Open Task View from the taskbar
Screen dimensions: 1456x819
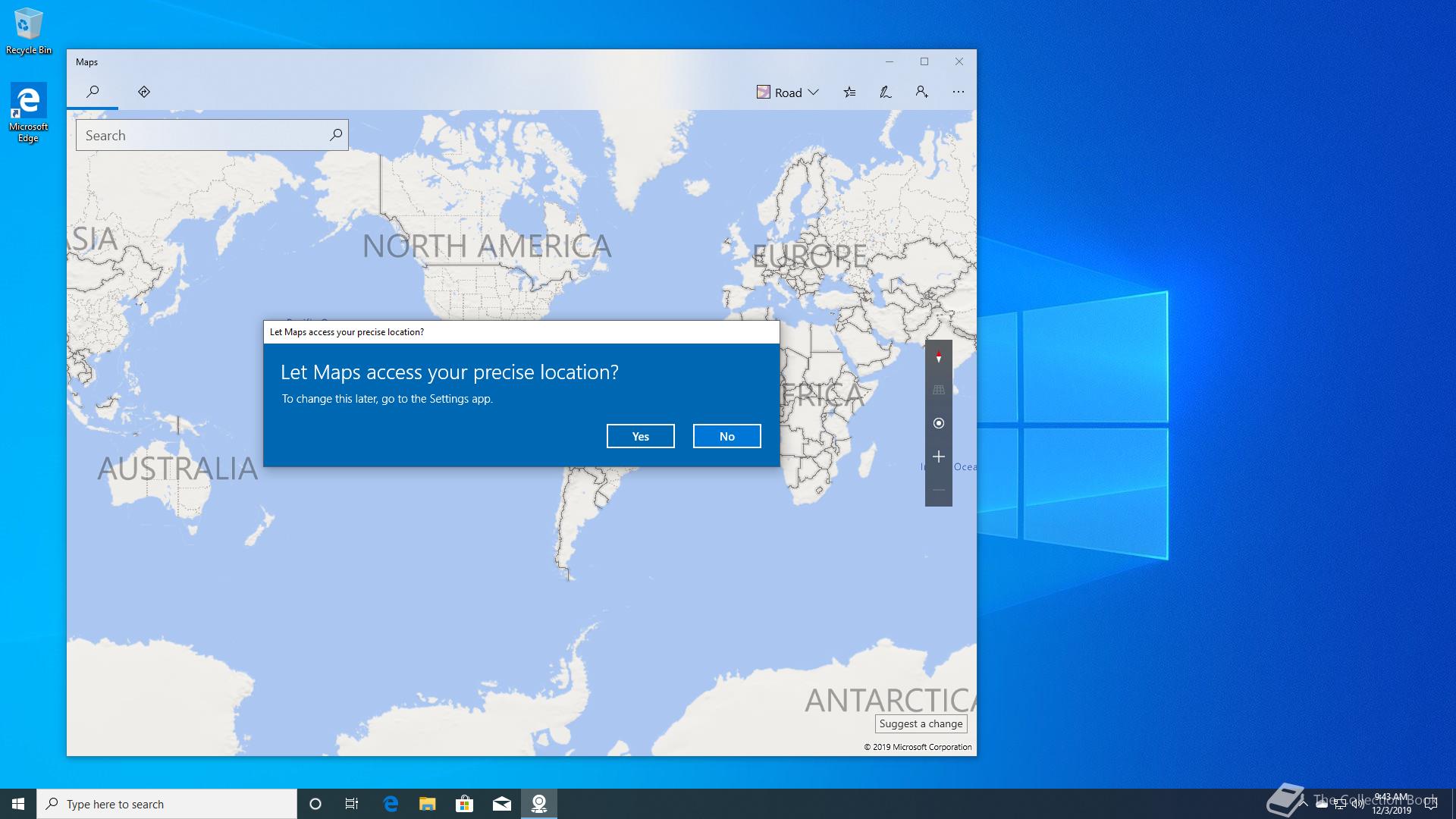coord(352,804)
